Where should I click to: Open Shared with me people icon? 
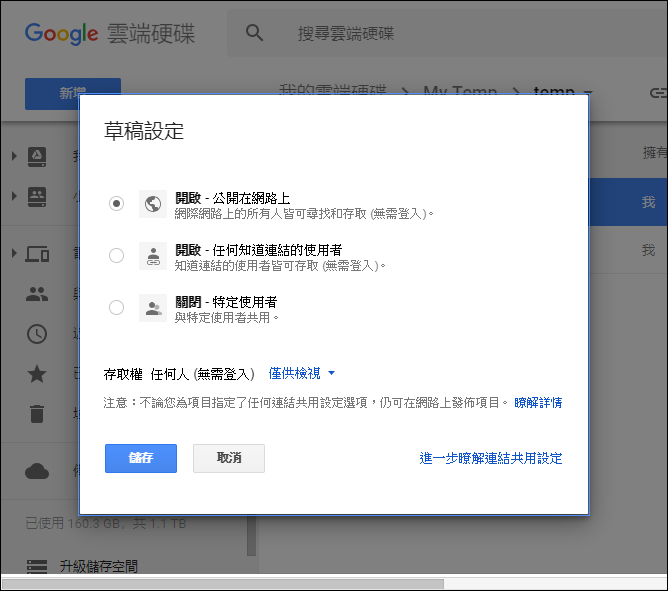tap(37, 294)
